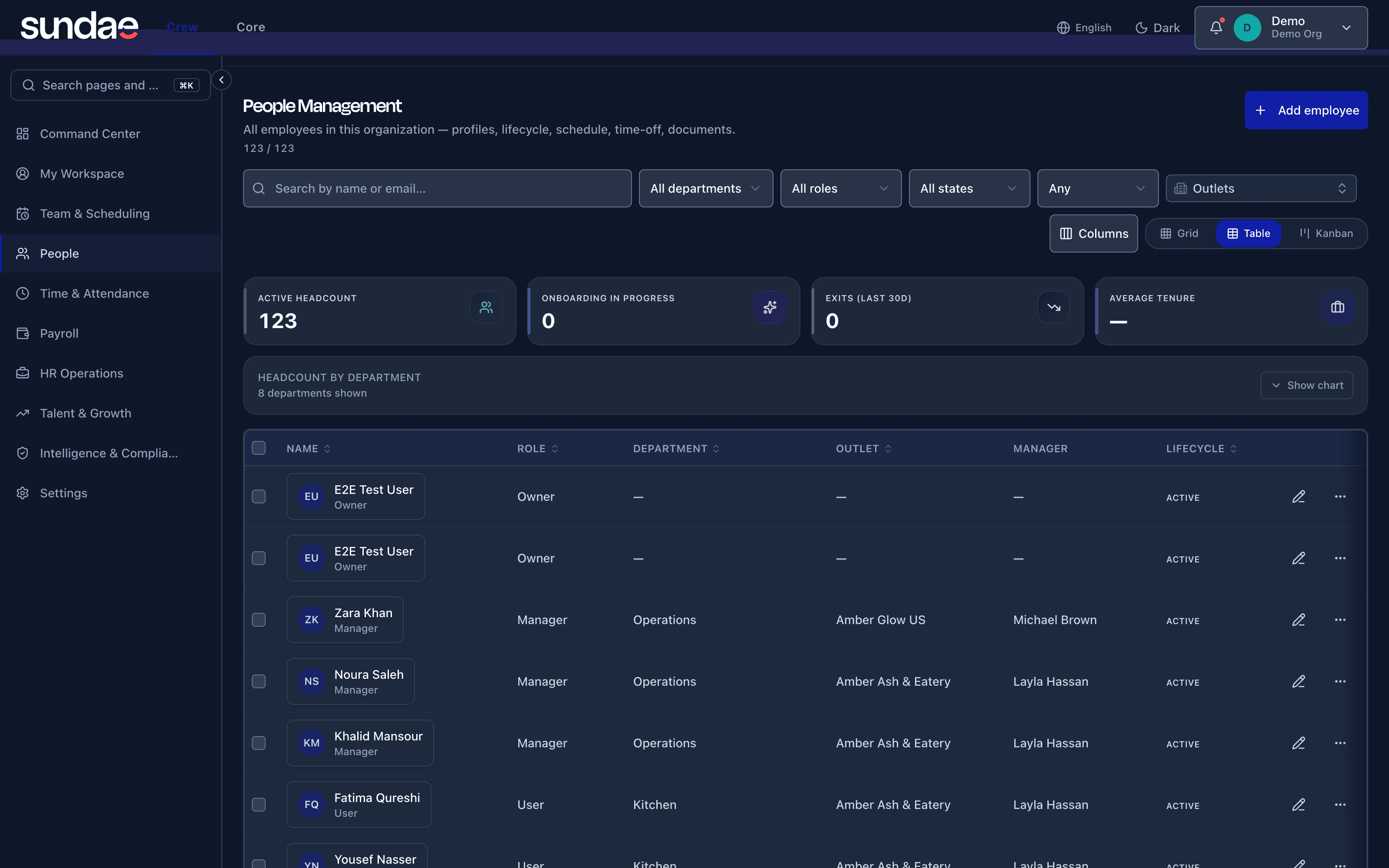The height and width of the screenshot is (868, 1389).
Task: Click the KM avatar for Khalid Mansour
Action: click(x=312, y=743)
